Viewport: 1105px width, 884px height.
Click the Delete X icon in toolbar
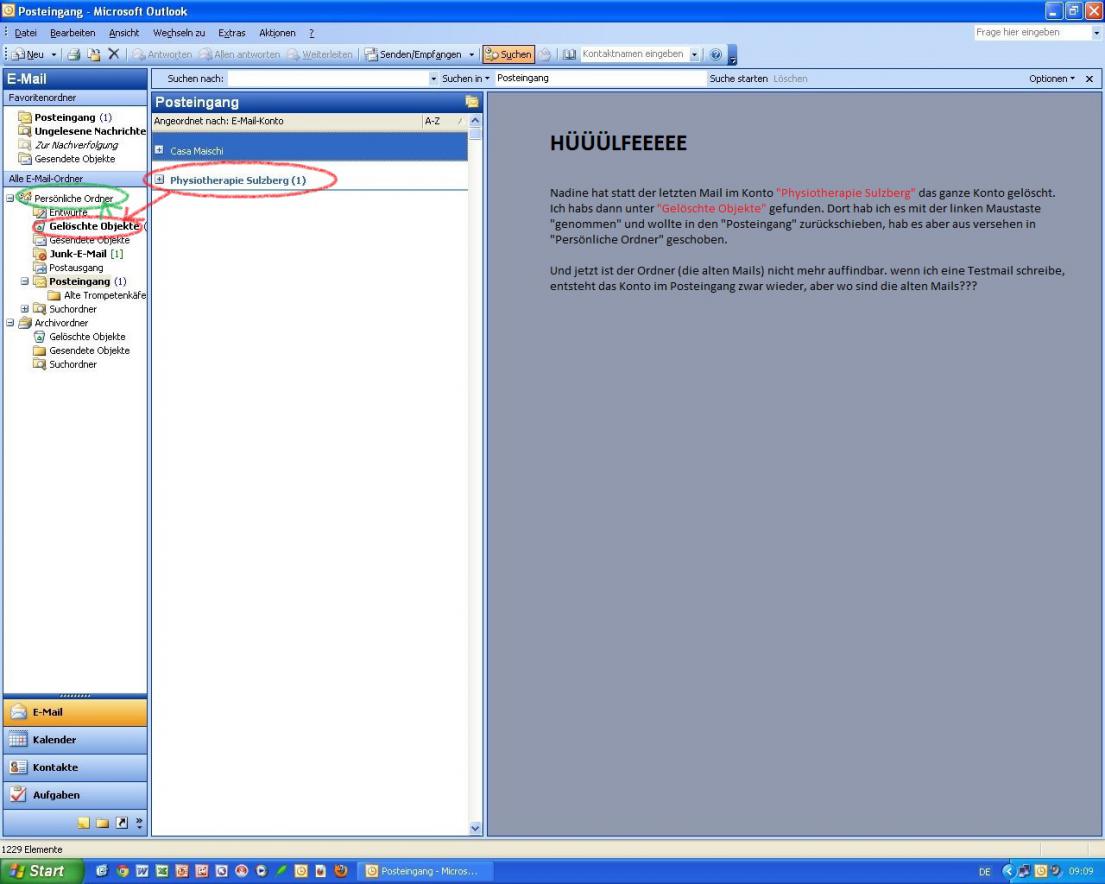tap(113, 54)
